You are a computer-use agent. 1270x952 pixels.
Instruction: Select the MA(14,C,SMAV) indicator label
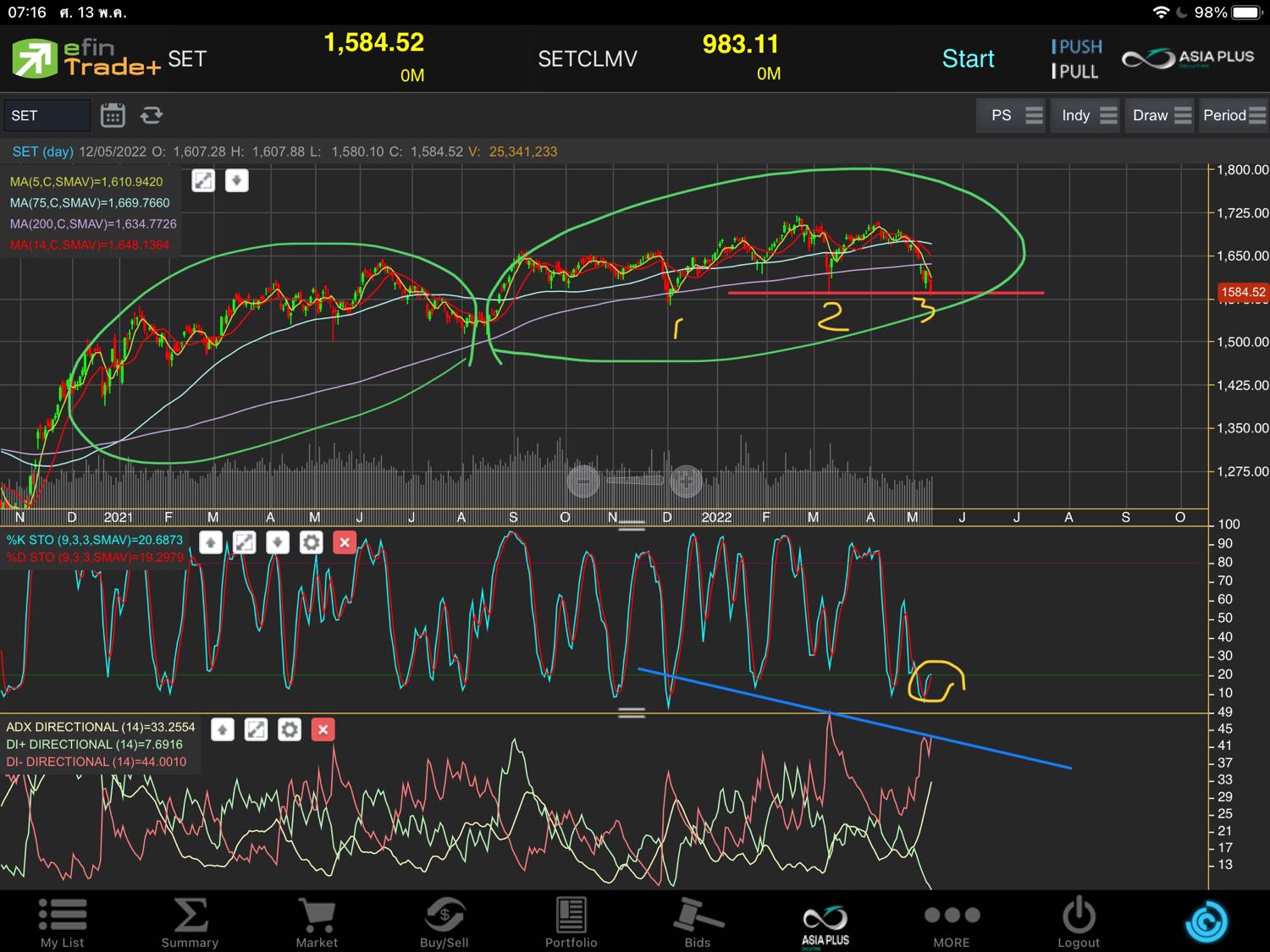point(90,245)
